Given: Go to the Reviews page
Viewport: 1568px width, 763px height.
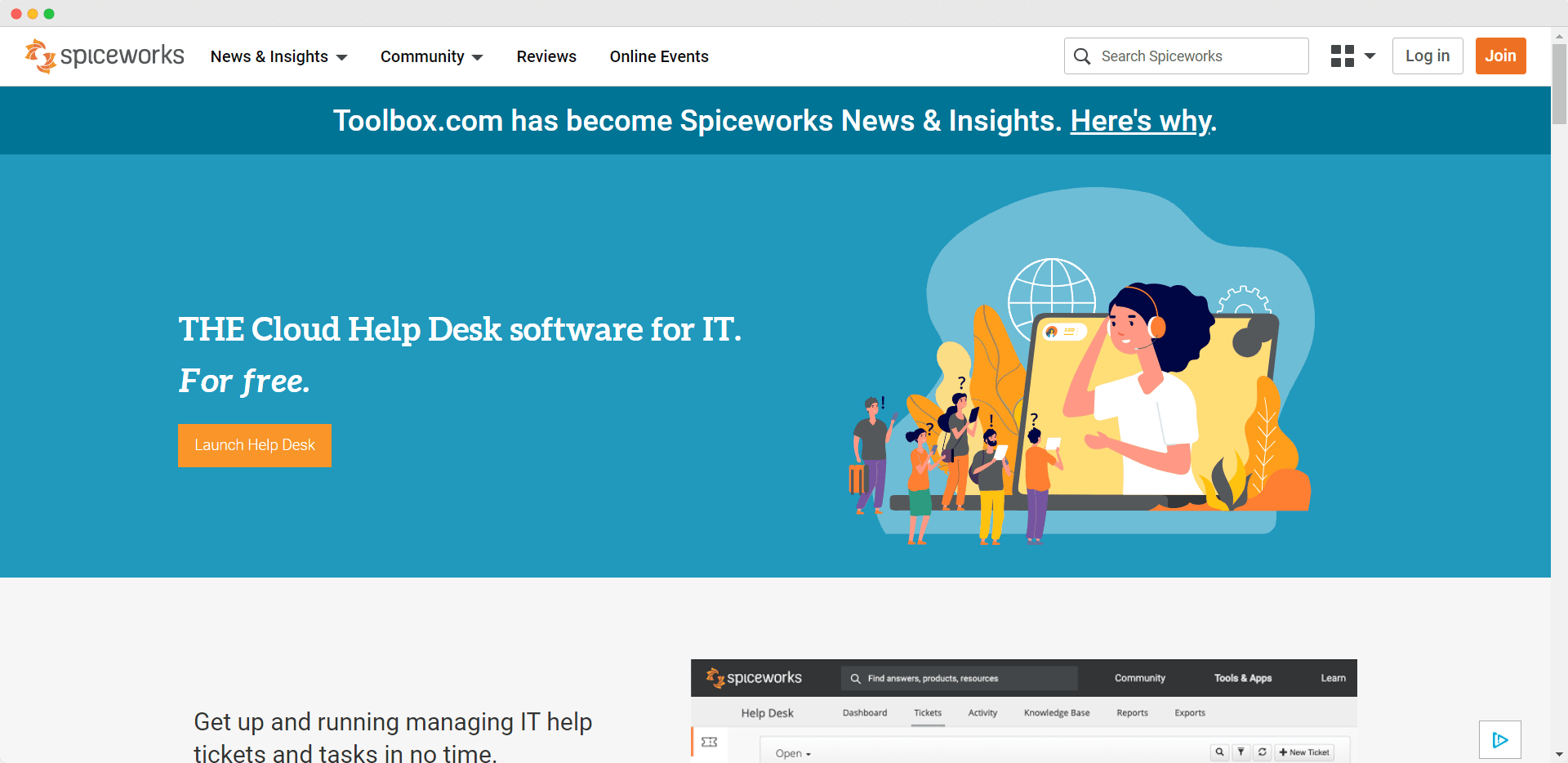Looking at the screenshot, I should pos(546,56).
